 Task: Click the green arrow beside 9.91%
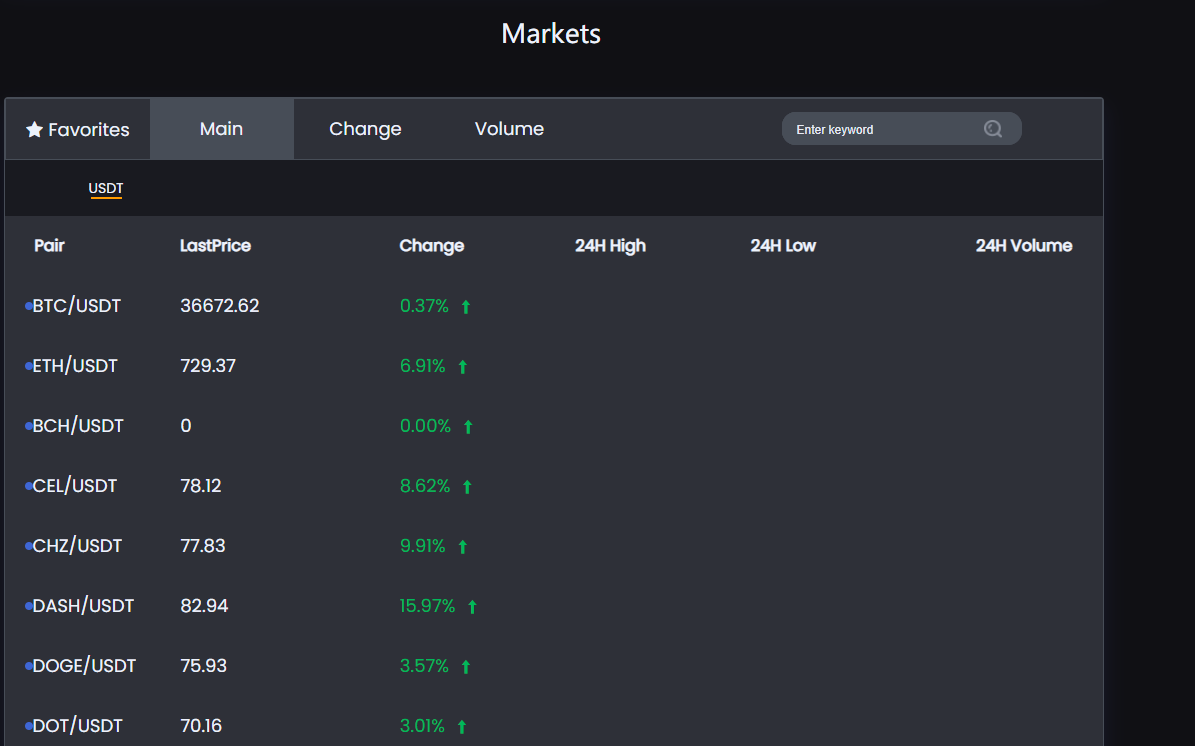pyautogui.click(x=462, y=547)
